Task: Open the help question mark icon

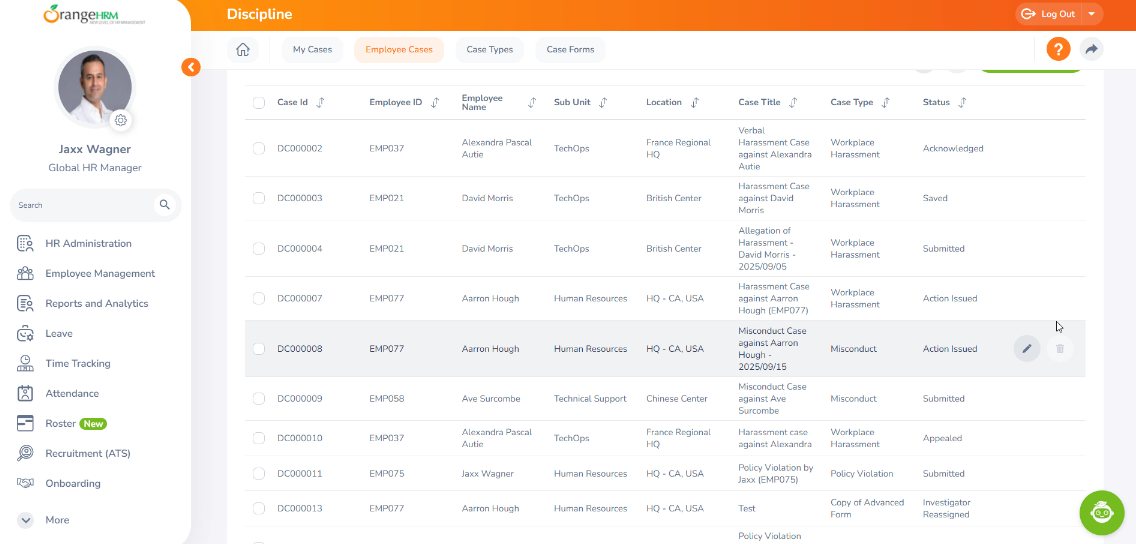Action: pos(1058,49)
